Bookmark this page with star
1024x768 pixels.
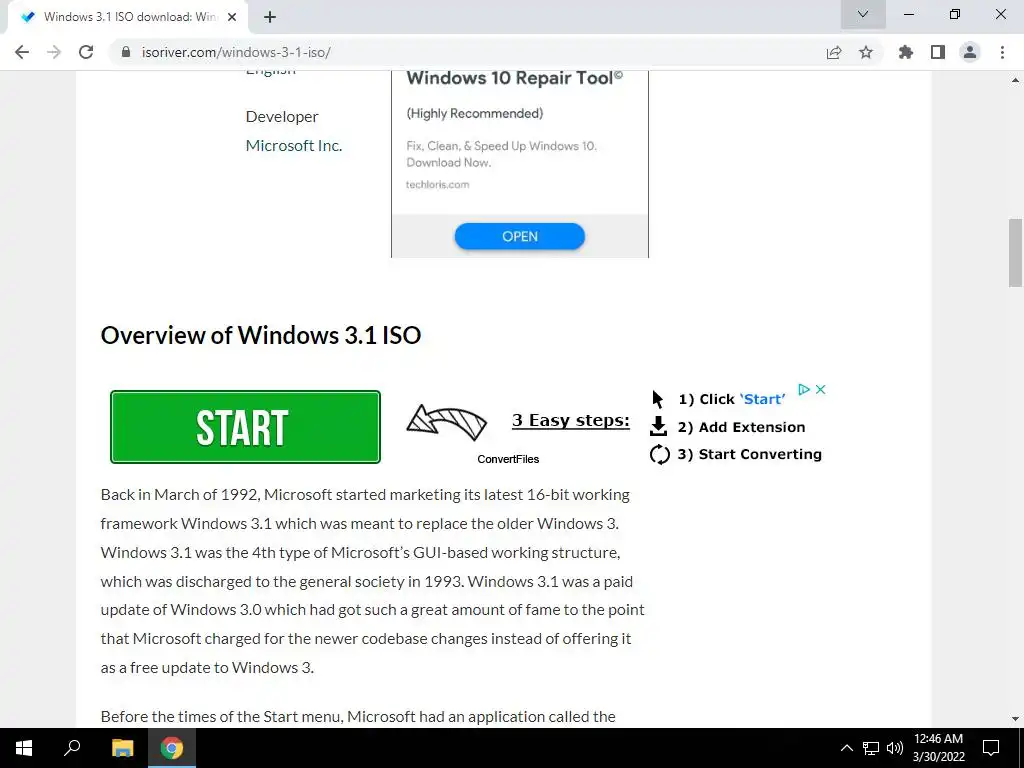click(866, 52)
